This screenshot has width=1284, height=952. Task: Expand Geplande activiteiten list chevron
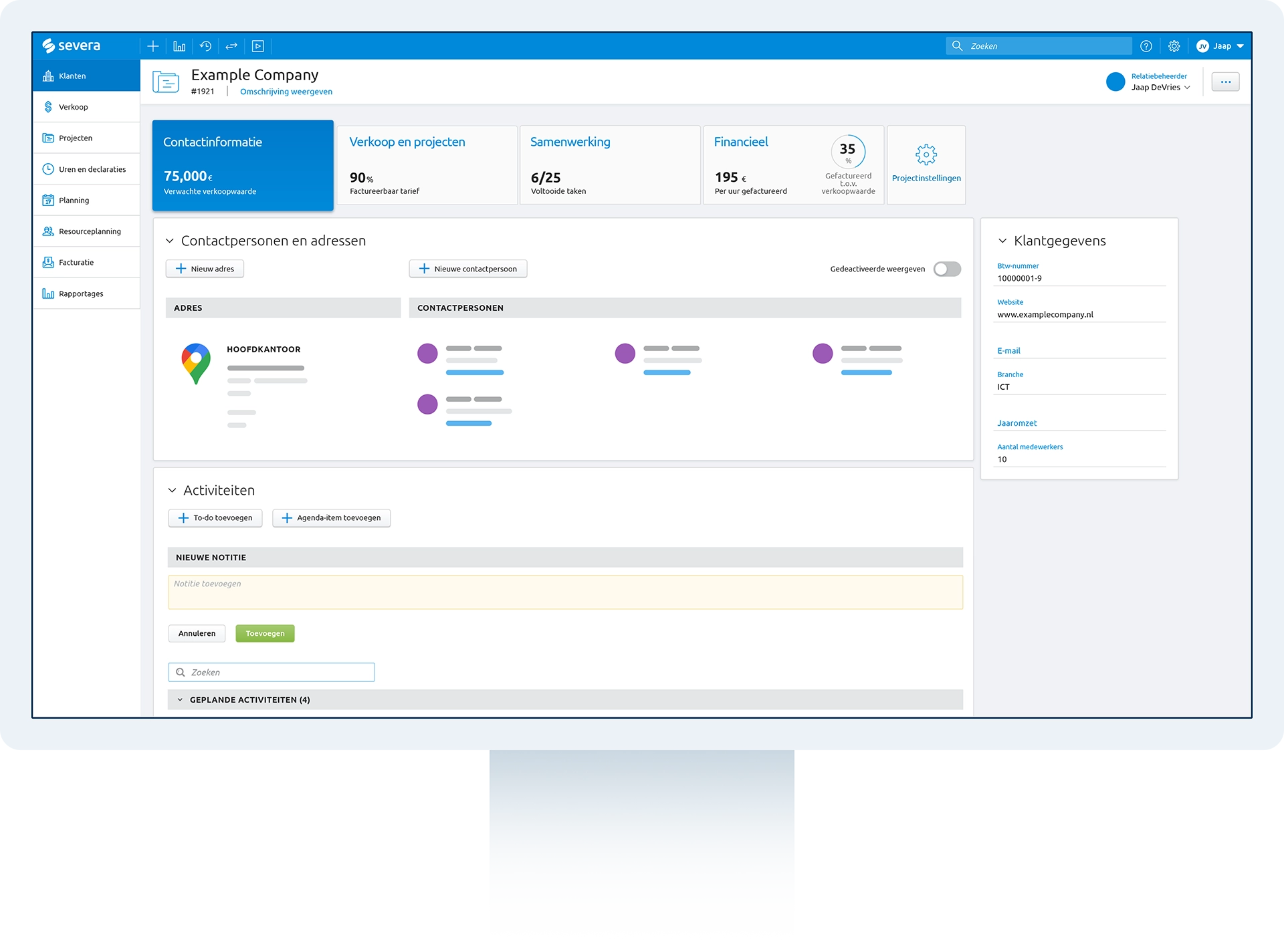[180, 700]
